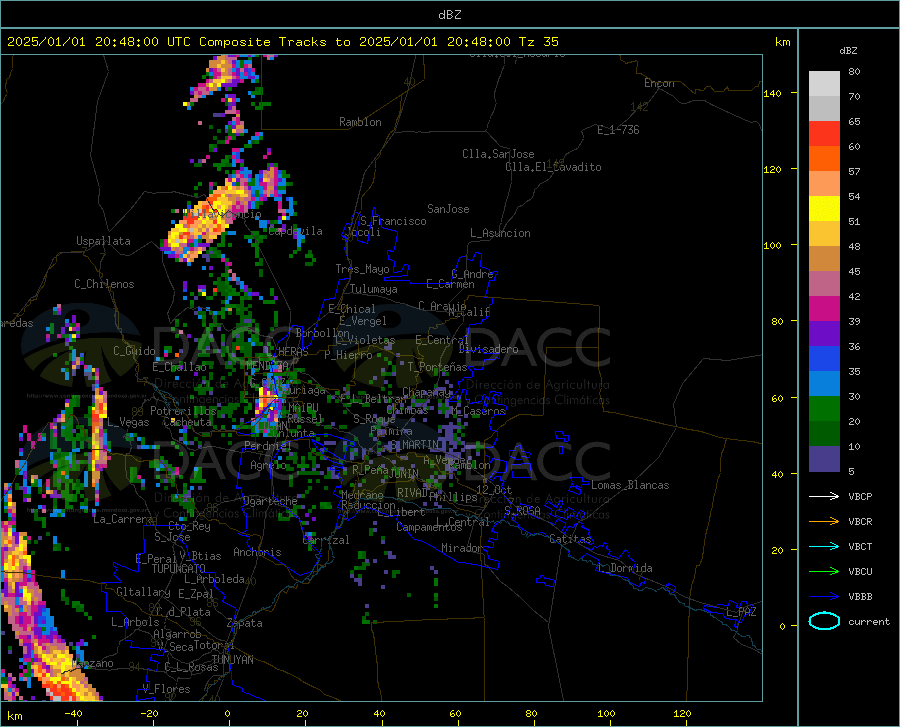Click the Divisadero place label
This screenshot has height=727, width=900.
coord(488,349)
